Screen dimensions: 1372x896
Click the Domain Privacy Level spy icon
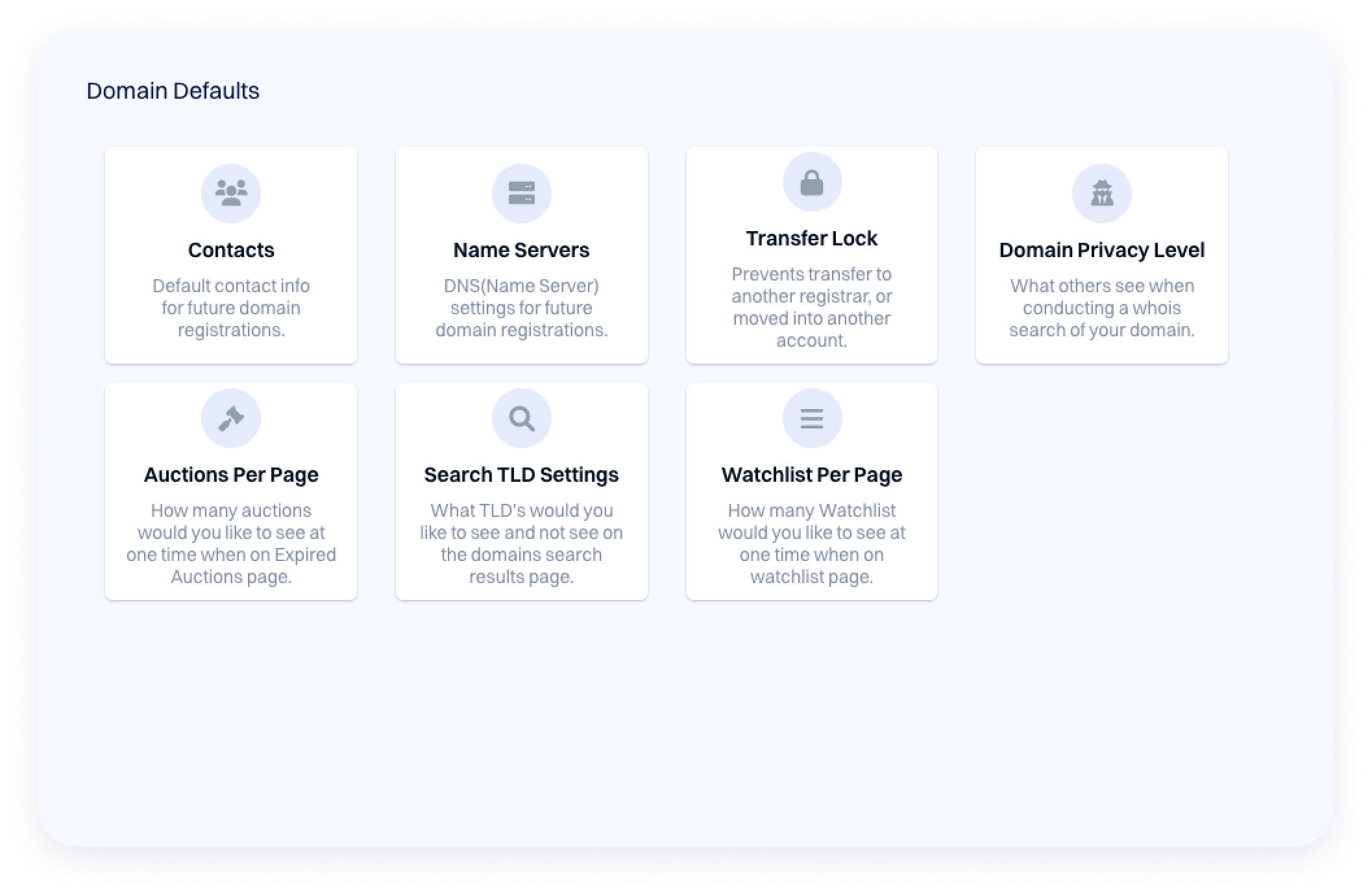click(1101, 193)
